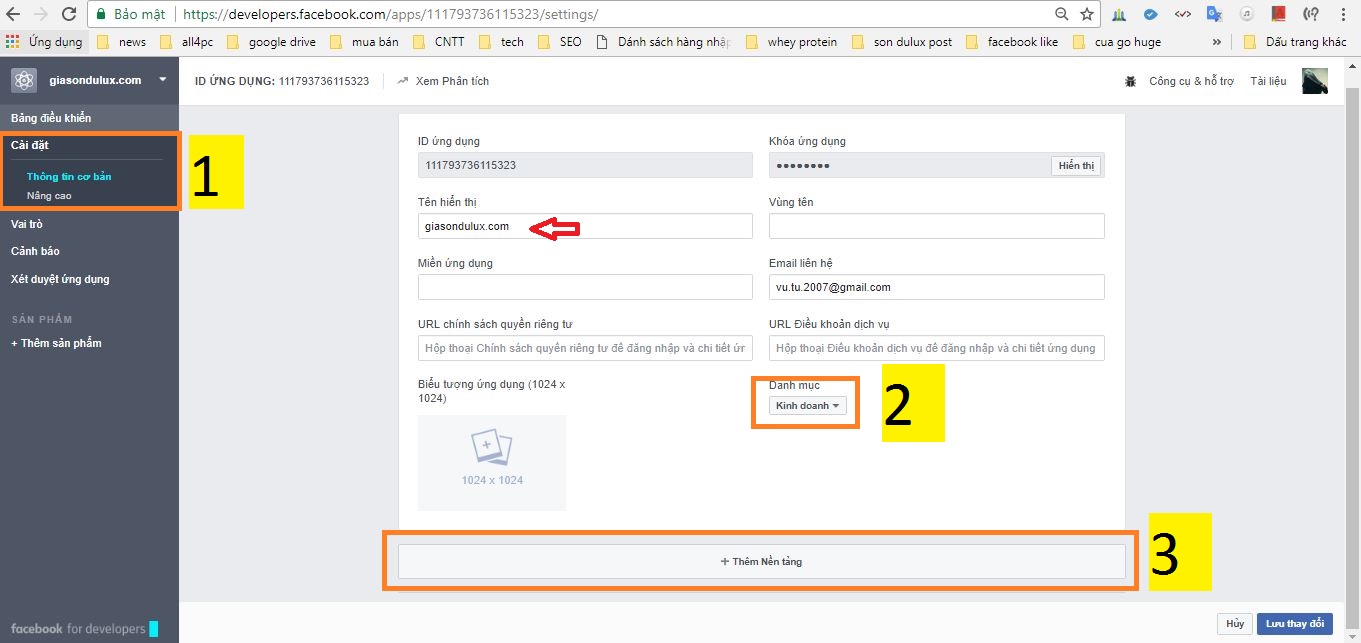1361x643 pixels.
Task: Click URL chính sách quyền riêng tư field
Action: click(x=585, y=348)
